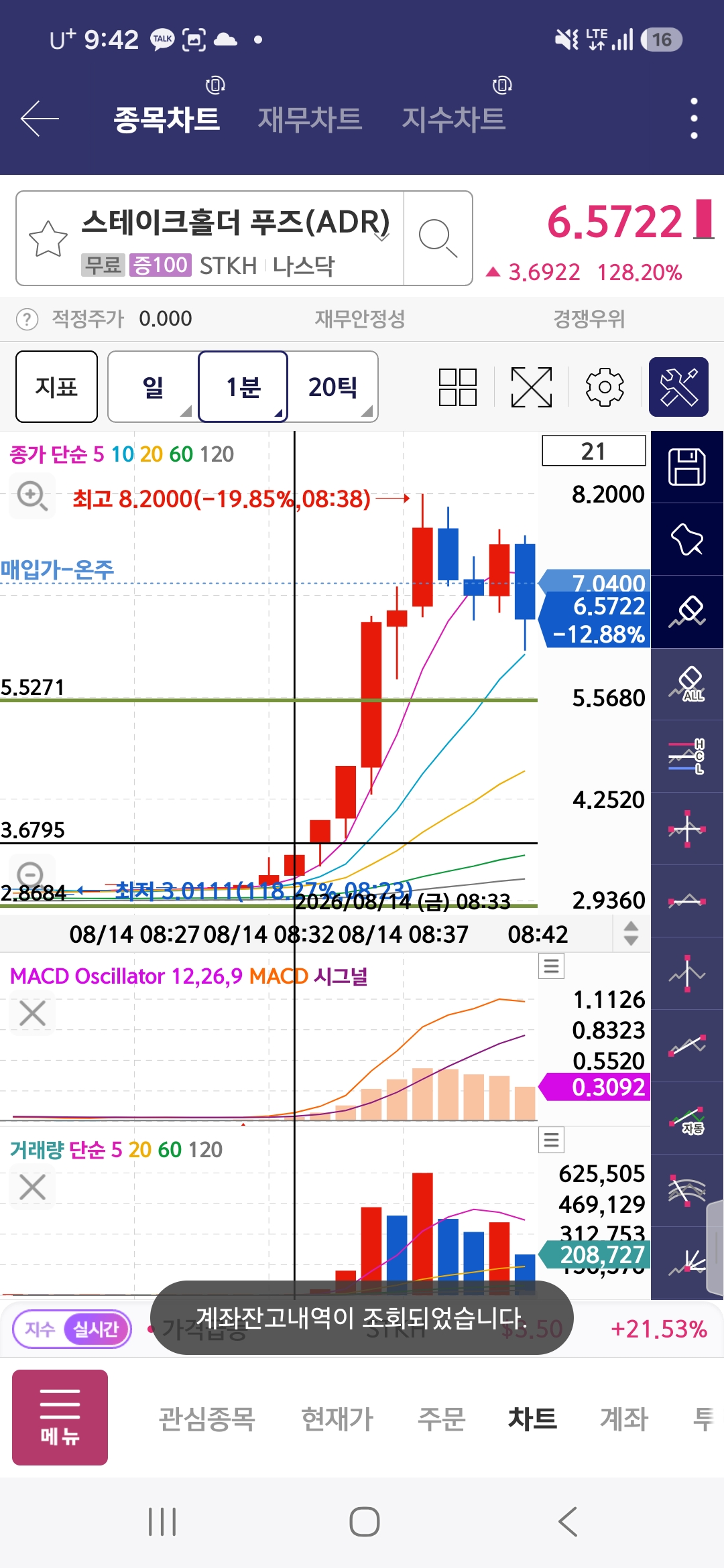Tap Android recent apps button
724x1568 pixels.
162,1522
